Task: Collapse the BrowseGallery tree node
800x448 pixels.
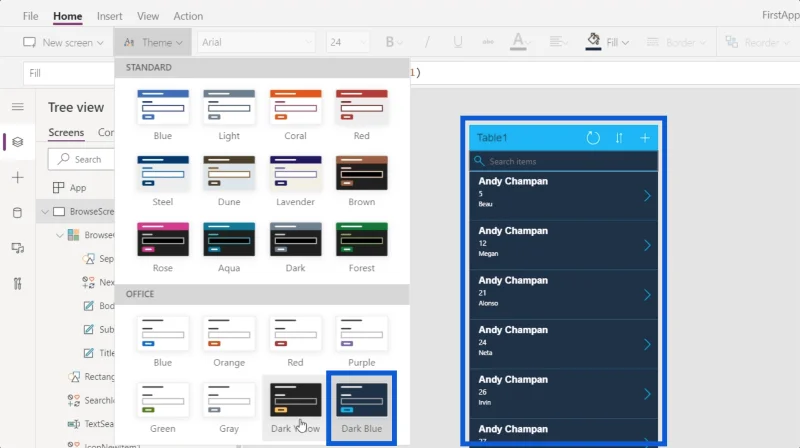Action: click(x=60, y=235)
